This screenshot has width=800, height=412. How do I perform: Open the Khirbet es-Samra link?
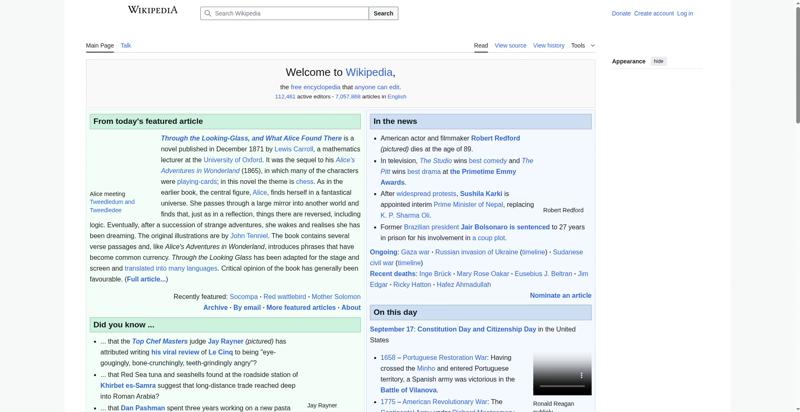[128, 385]
